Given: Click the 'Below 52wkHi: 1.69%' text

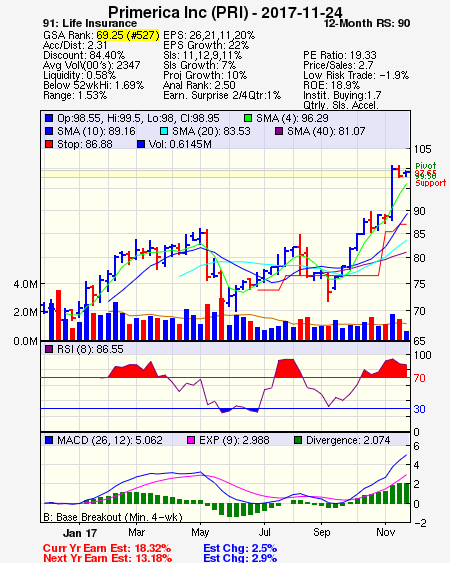Looking at the screenshot, I should click(93, 85).
